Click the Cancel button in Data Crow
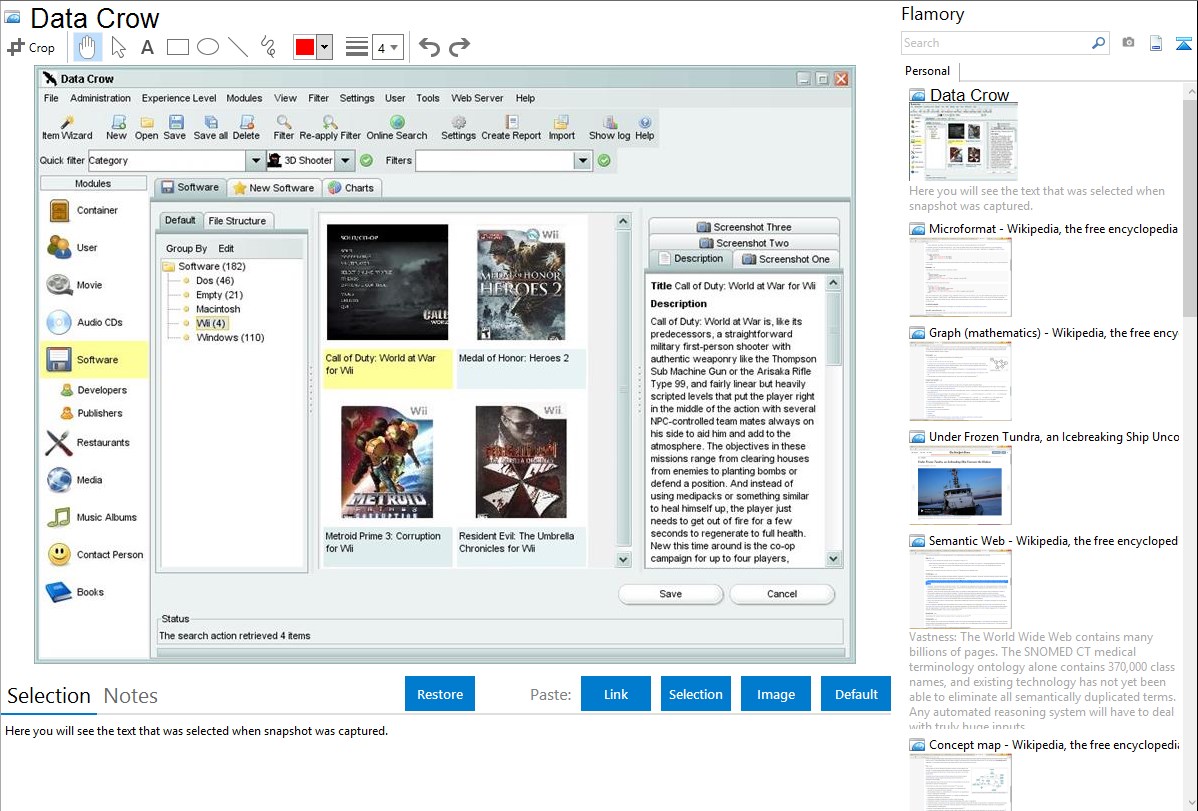Screen dimensions: 1198x811 point(782,594)
